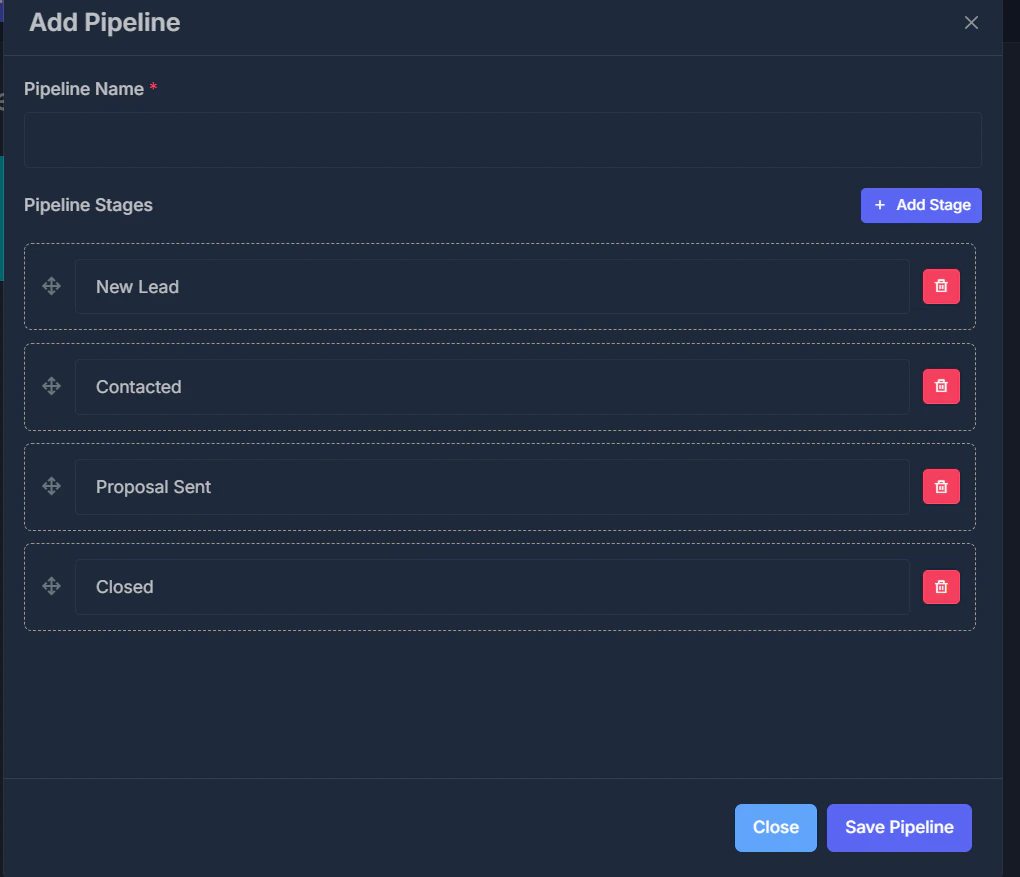Click inside the New Lead text field
Viewport: 1020px width, 877px height.
click(490, 286)
